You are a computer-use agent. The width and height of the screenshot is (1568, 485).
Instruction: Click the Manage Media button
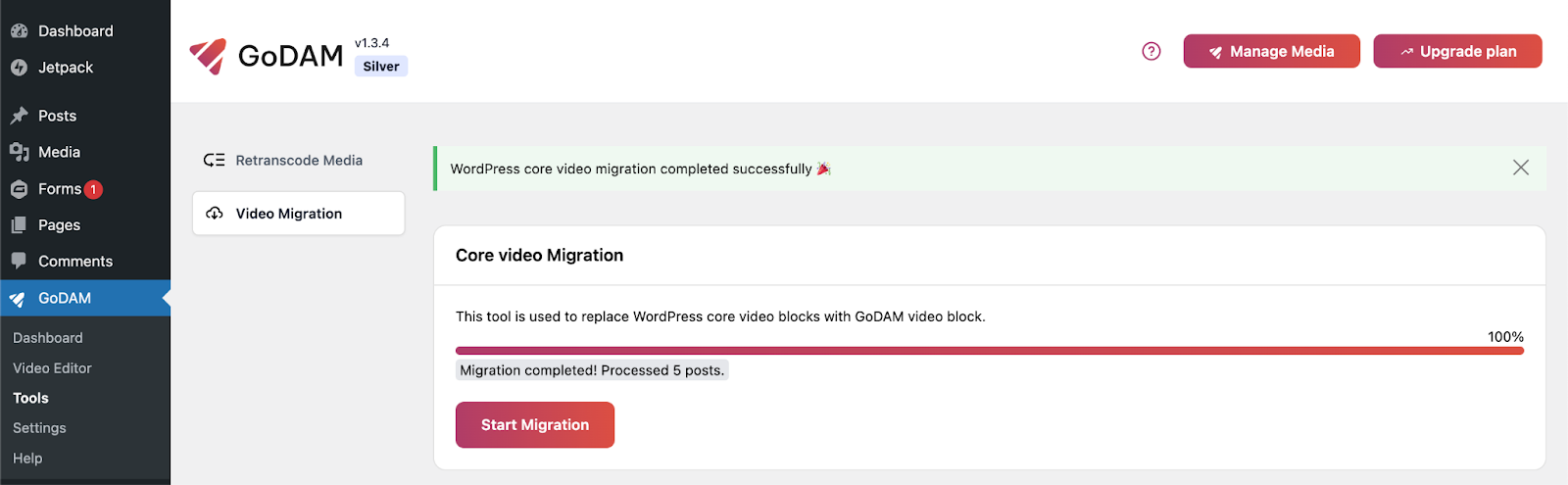point(1271,52)
